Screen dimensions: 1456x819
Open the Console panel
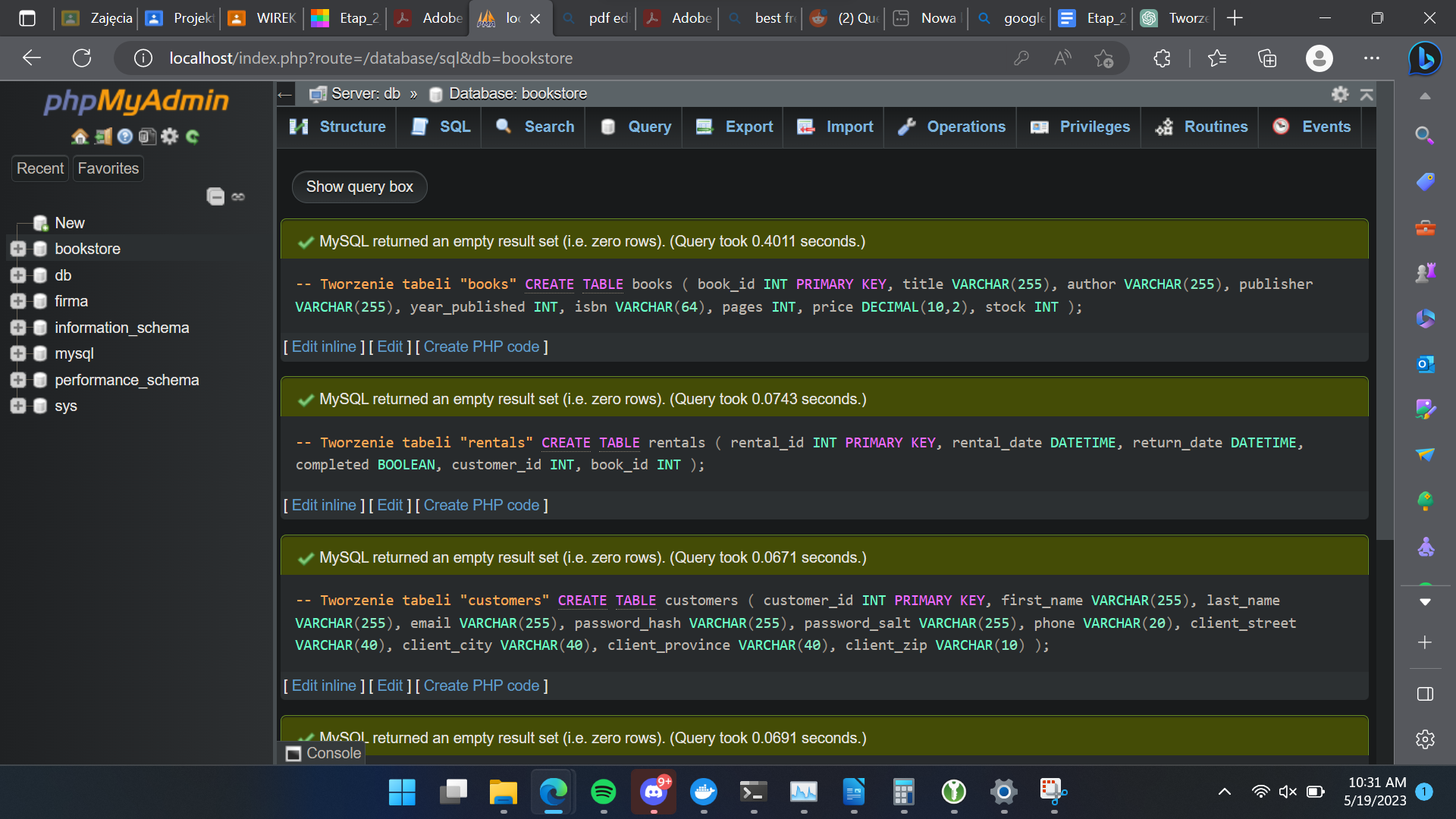(323, 753)
